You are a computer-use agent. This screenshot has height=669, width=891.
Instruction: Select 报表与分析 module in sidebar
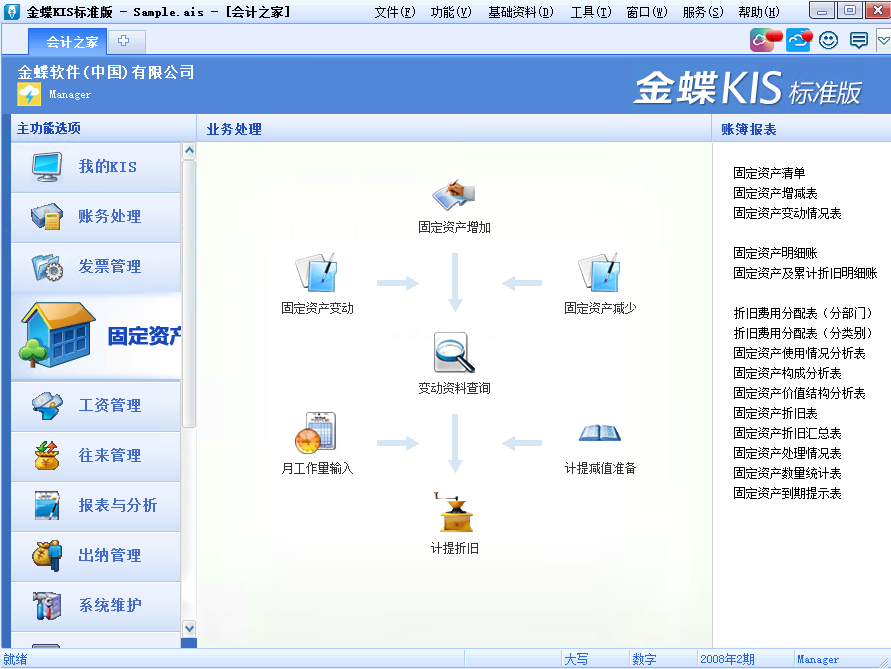[95, 505]
